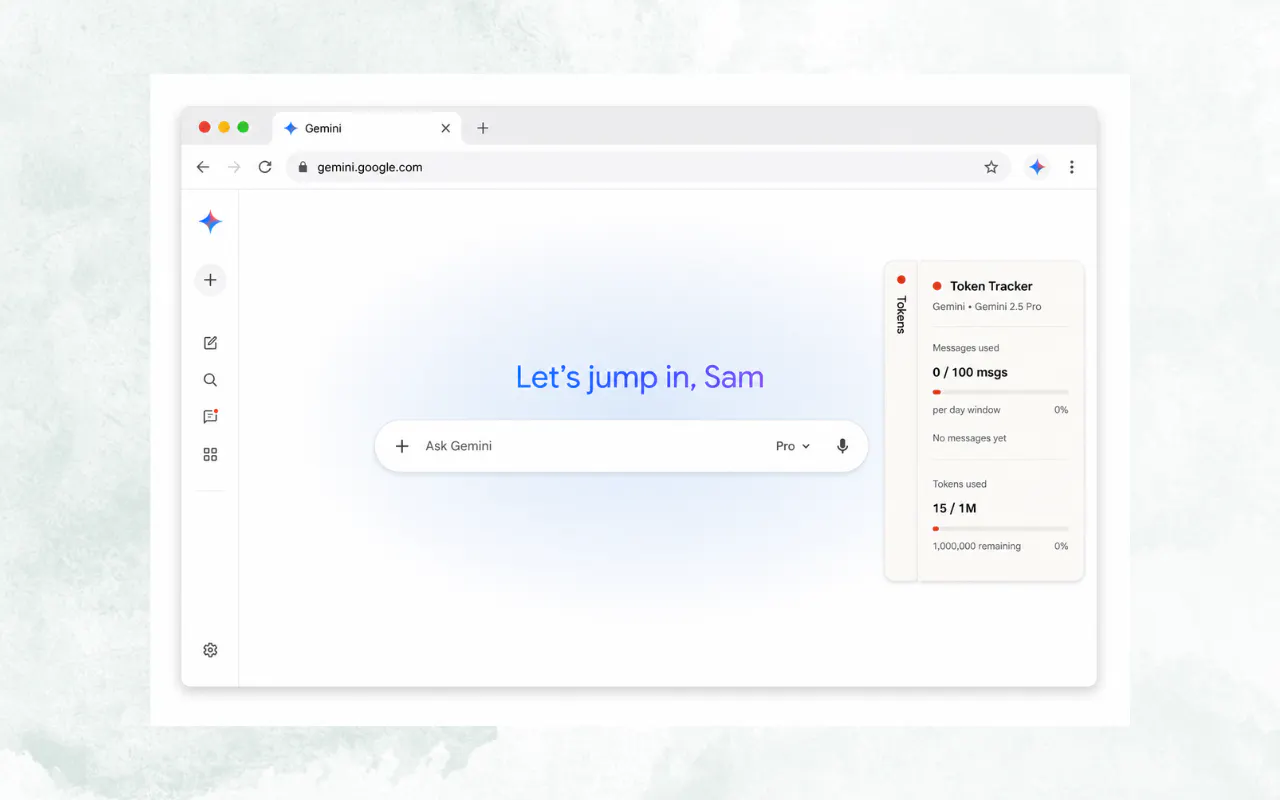
Task: Open the grid apps icon in sidebar
Action: (x=210, y=454)
